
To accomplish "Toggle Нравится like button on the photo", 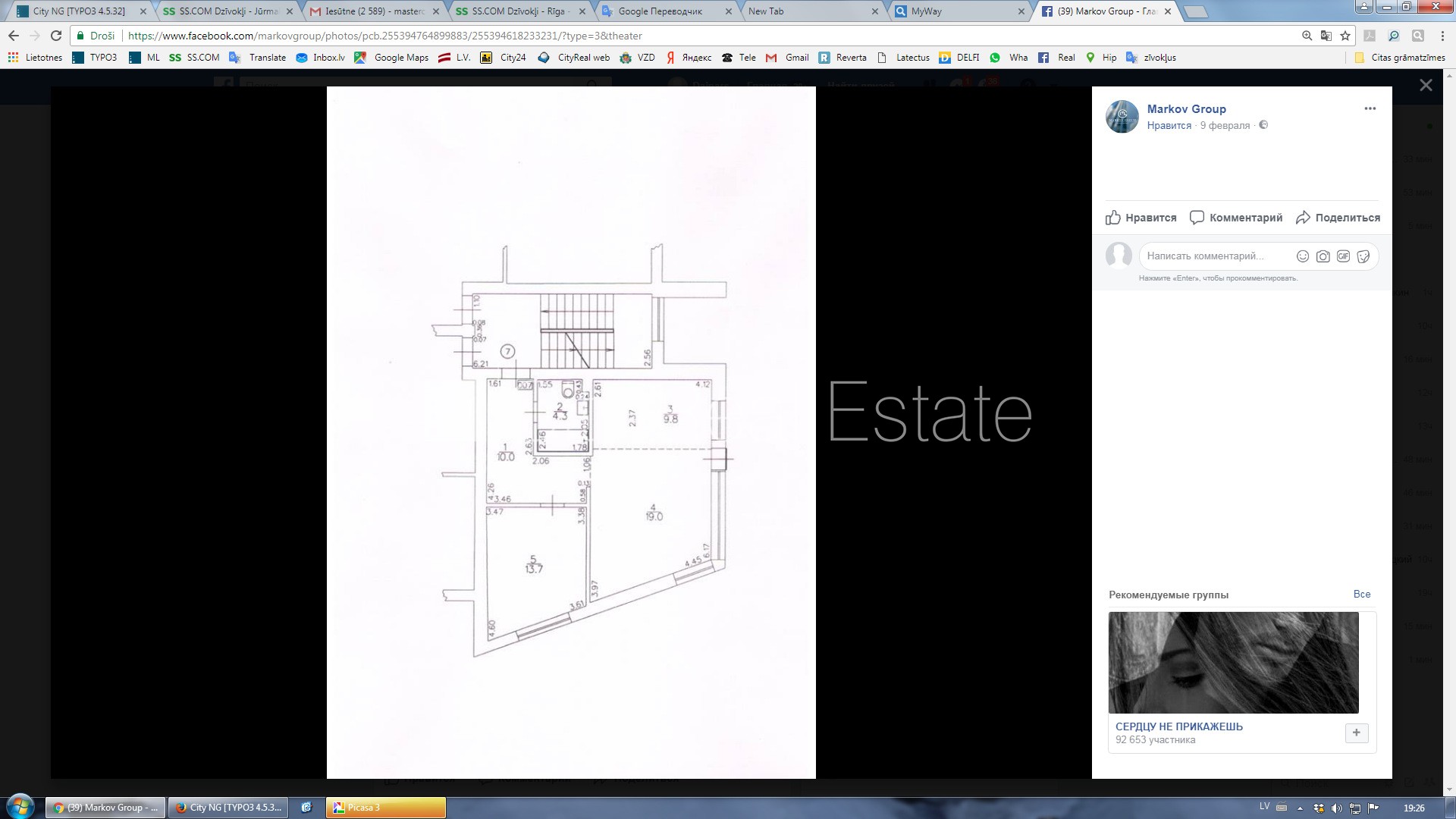I will (1141, 218).
